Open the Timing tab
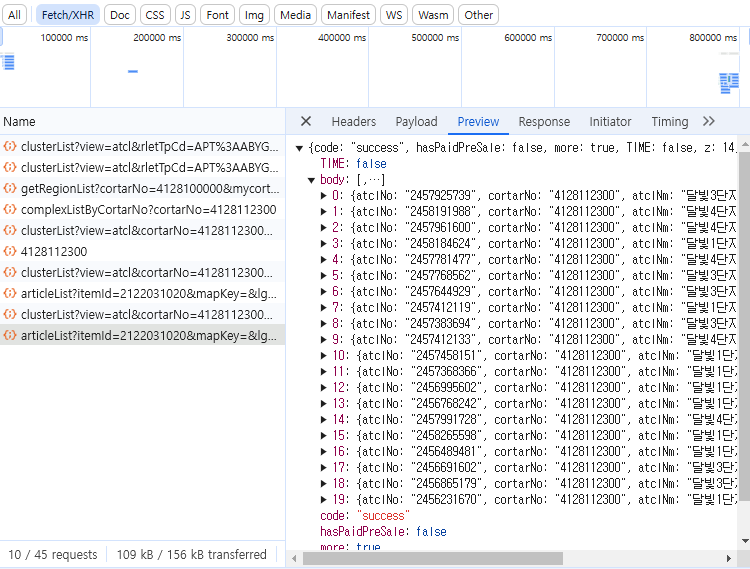The height and width of the screenshot is (569, 750). (x=670, y=122)
